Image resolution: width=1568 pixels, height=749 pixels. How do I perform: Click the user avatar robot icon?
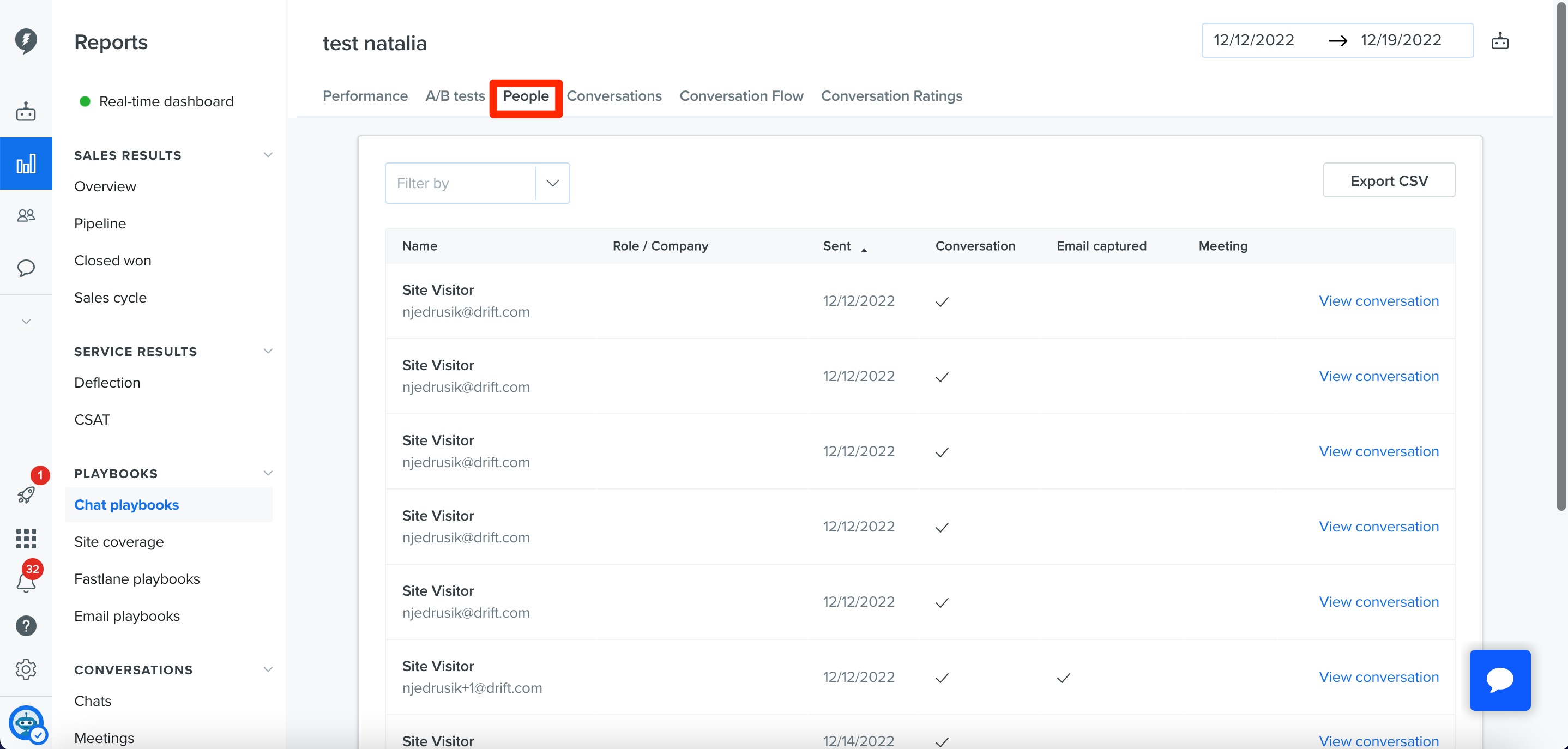[x=26, y=723]
